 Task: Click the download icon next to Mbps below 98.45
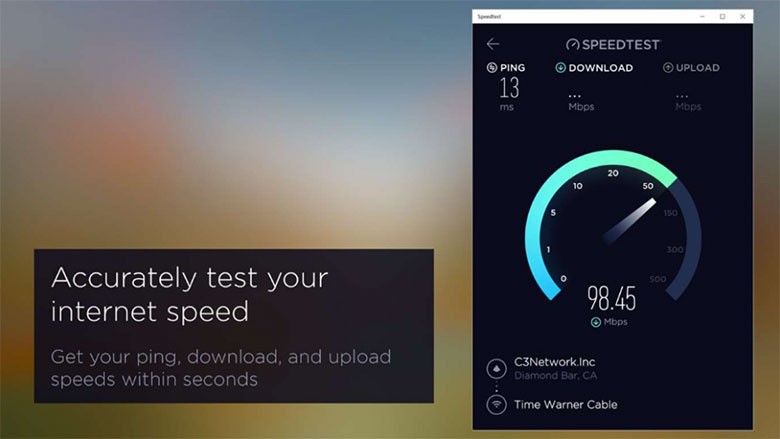[x=595, y=322]
